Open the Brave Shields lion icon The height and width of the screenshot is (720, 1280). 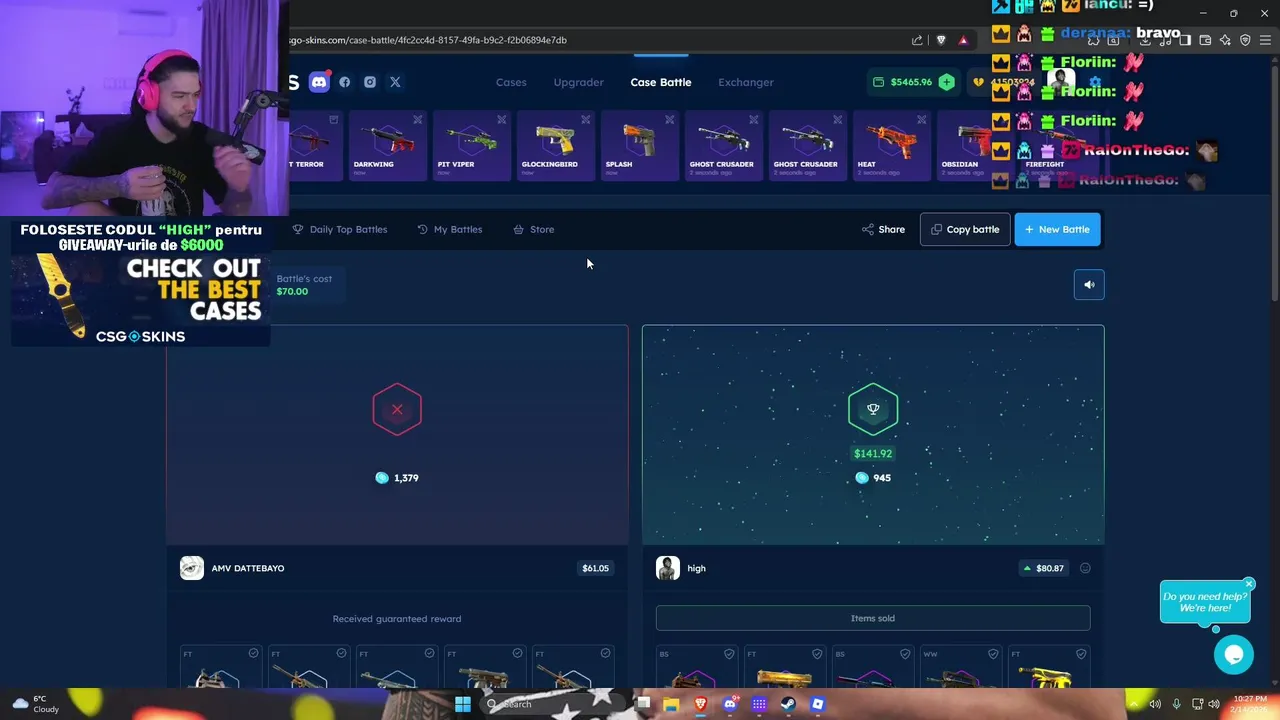941,40
